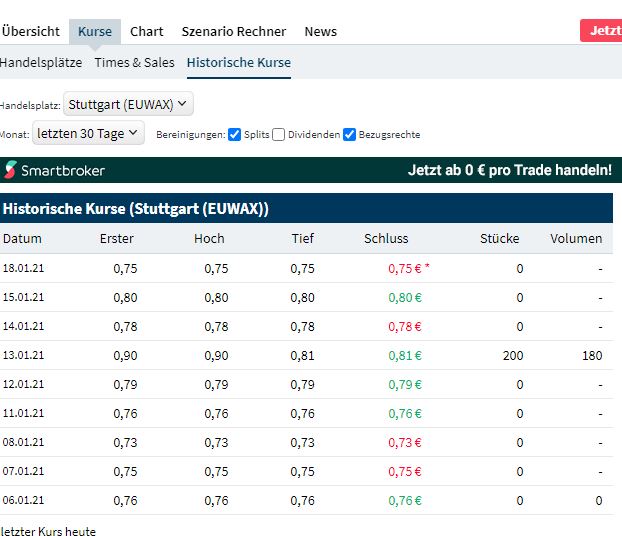Click the 'Jetzt ab 0 € pro Trade handeln!' banner
Viewport: 622px width, 536px height.
tap(509, 170)
